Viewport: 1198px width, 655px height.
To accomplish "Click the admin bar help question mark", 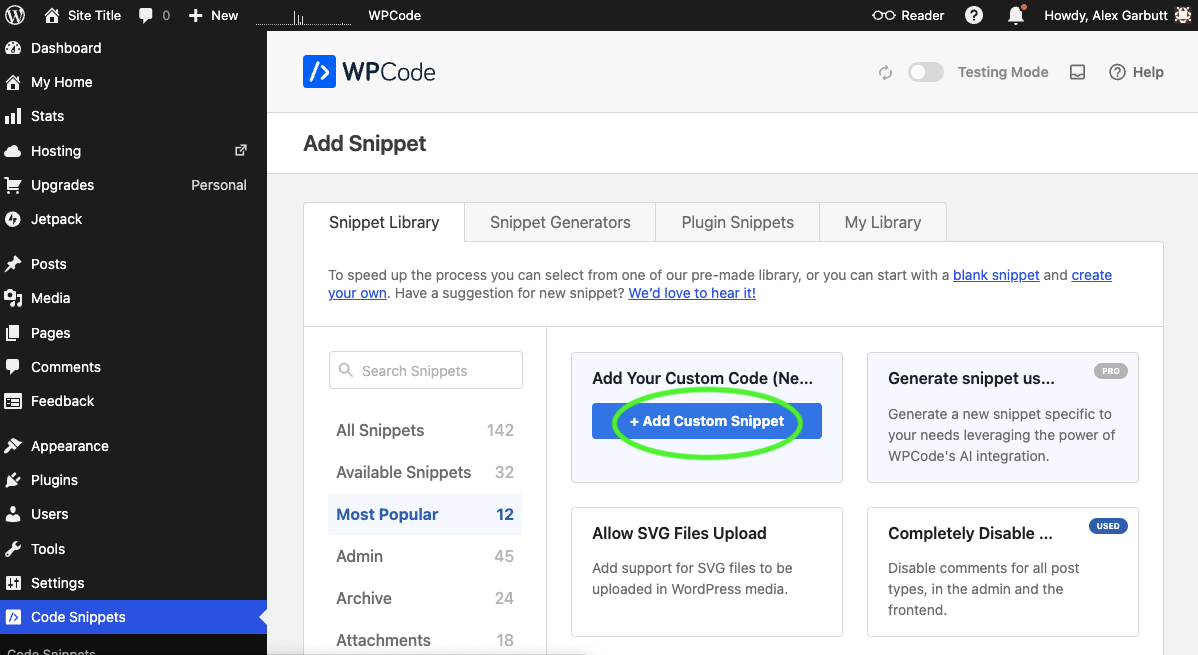I will pos(973,15).
